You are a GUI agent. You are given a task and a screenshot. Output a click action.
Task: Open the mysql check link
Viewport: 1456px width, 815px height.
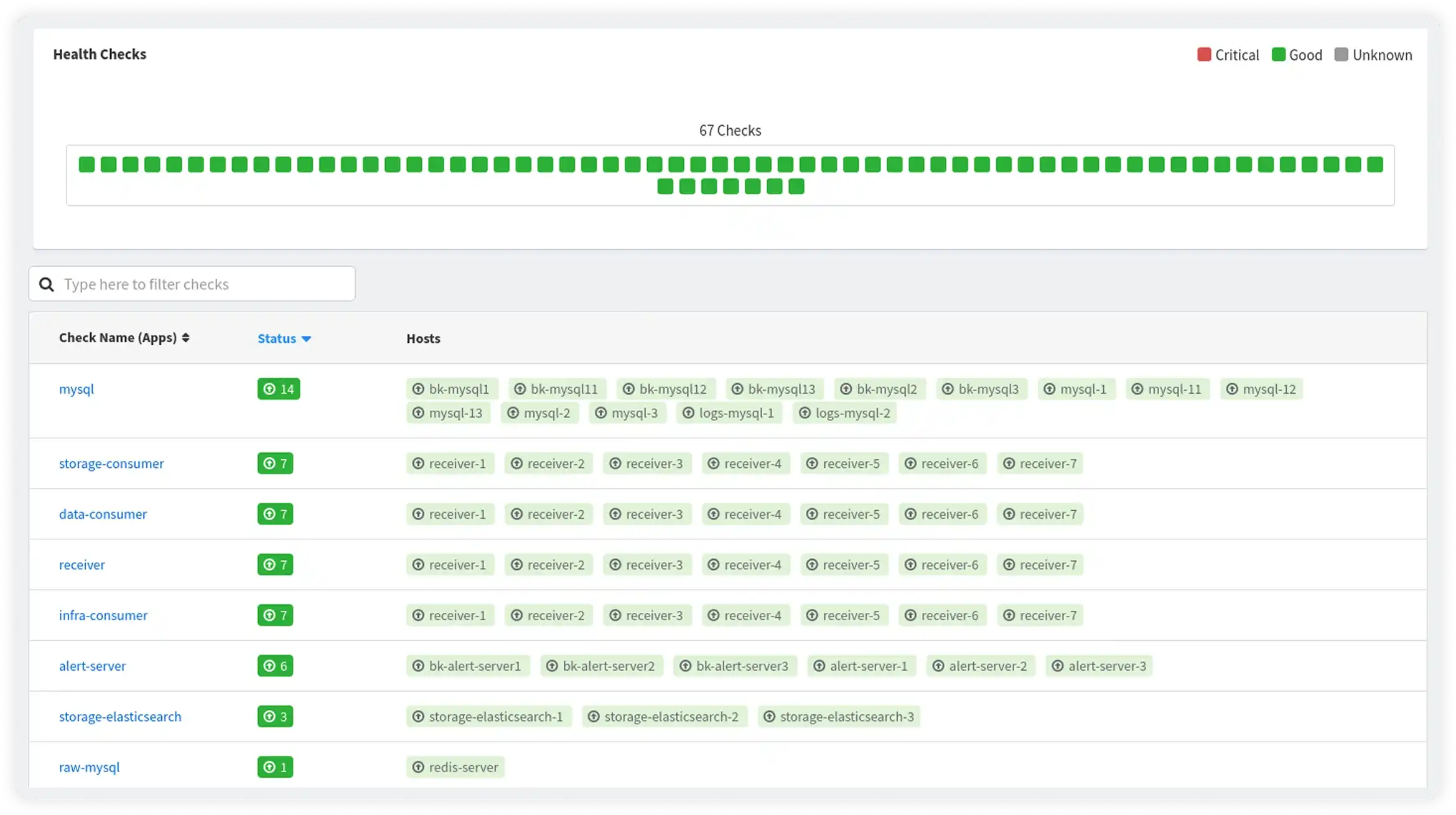[x=76, y=389]
